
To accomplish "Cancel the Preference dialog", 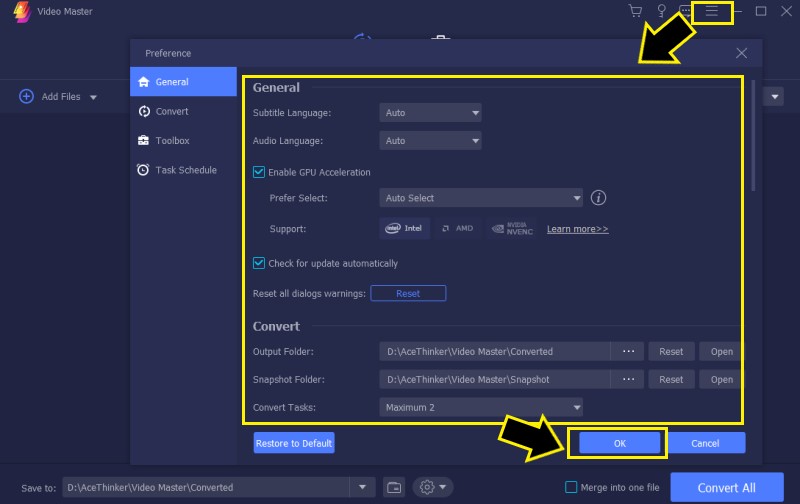I will pyautogui.click(x=705, y=443).
